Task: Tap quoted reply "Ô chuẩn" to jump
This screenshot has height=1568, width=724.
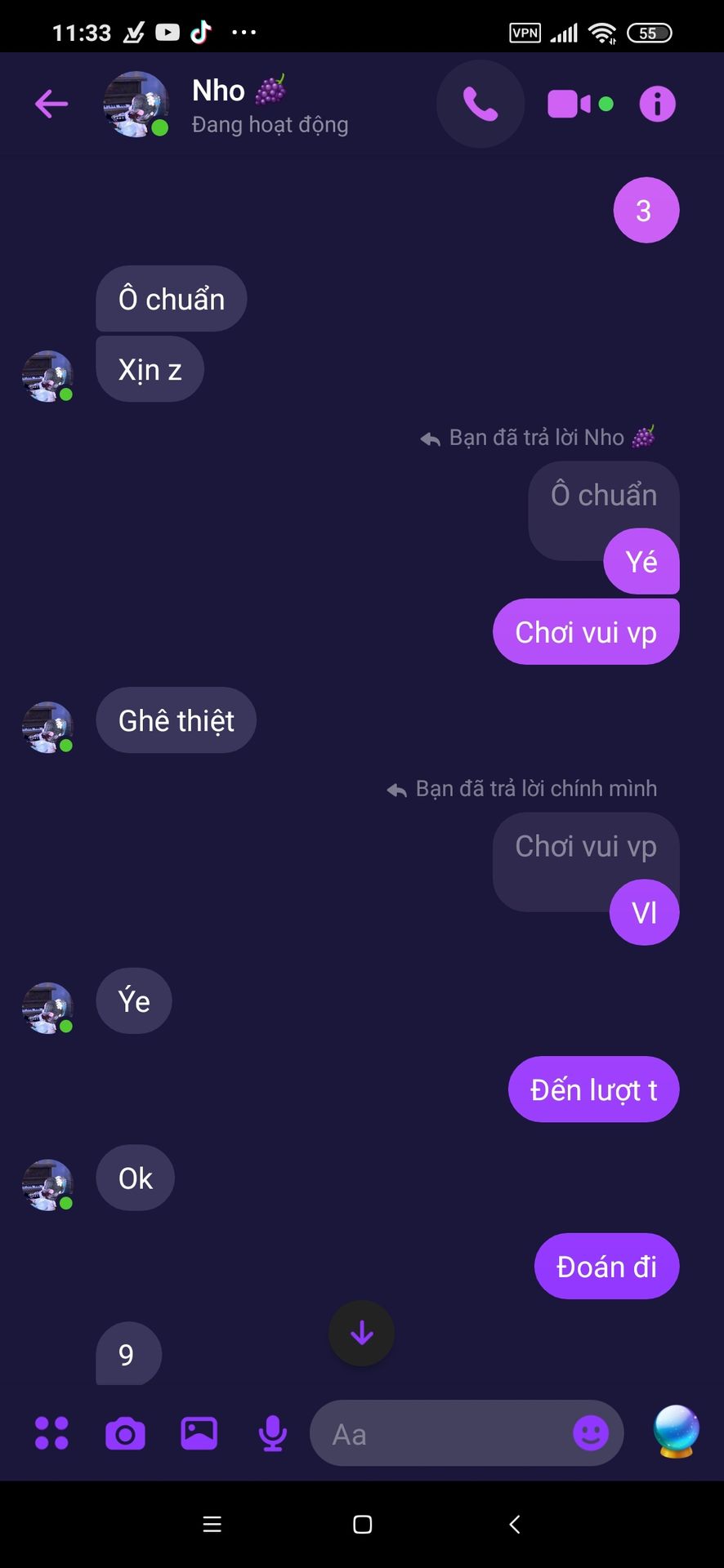Action: [x=604, y=496]
